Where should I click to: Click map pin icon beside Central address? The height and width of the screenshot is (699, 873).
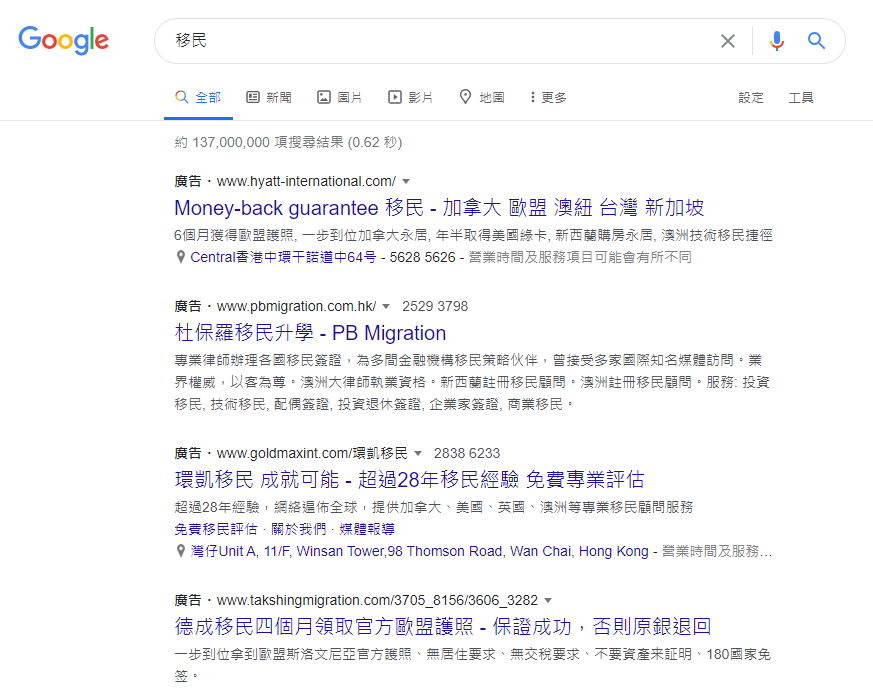(x=180, y=257)
